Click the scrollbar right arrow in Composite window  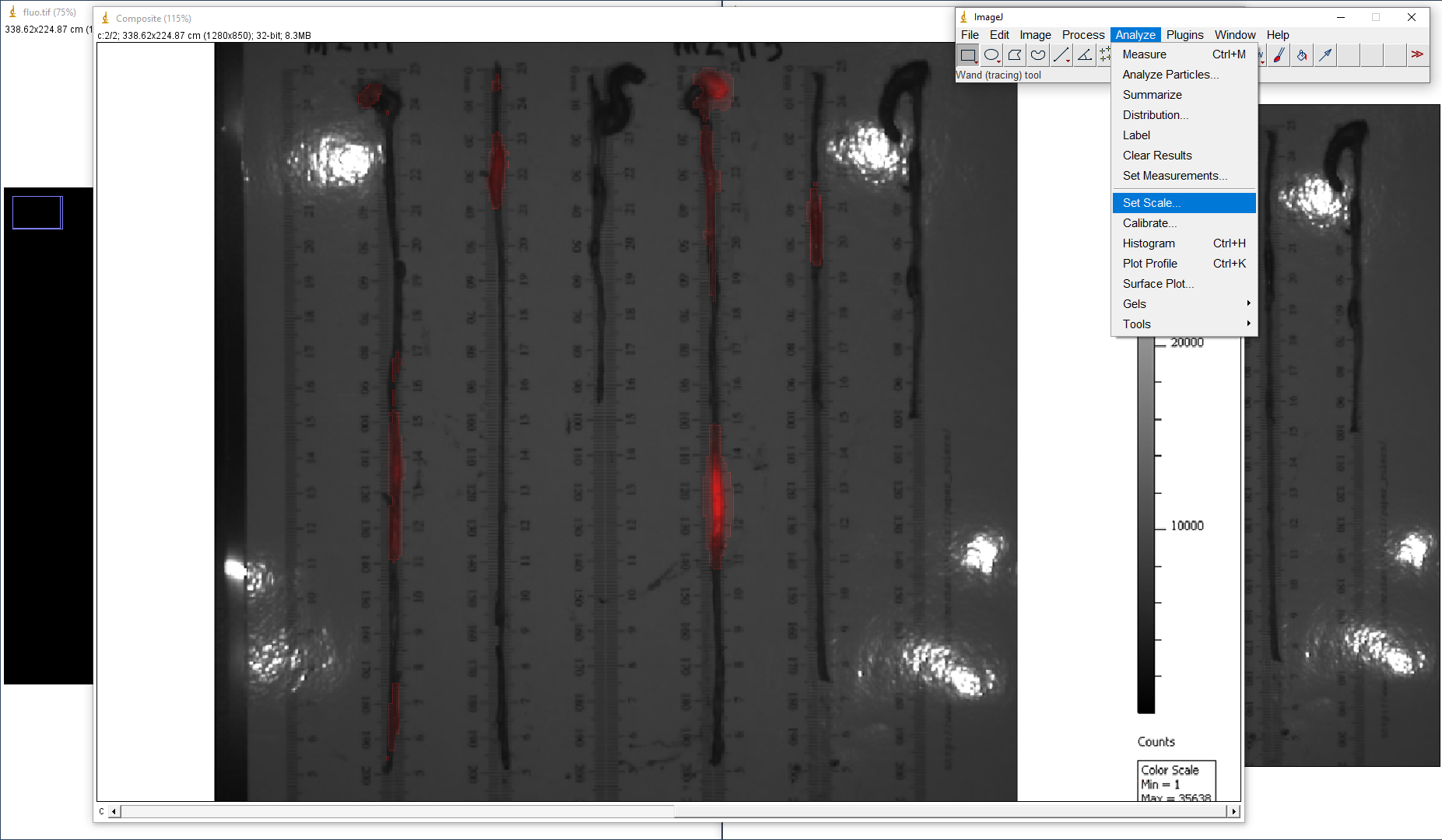point(1233,812)
